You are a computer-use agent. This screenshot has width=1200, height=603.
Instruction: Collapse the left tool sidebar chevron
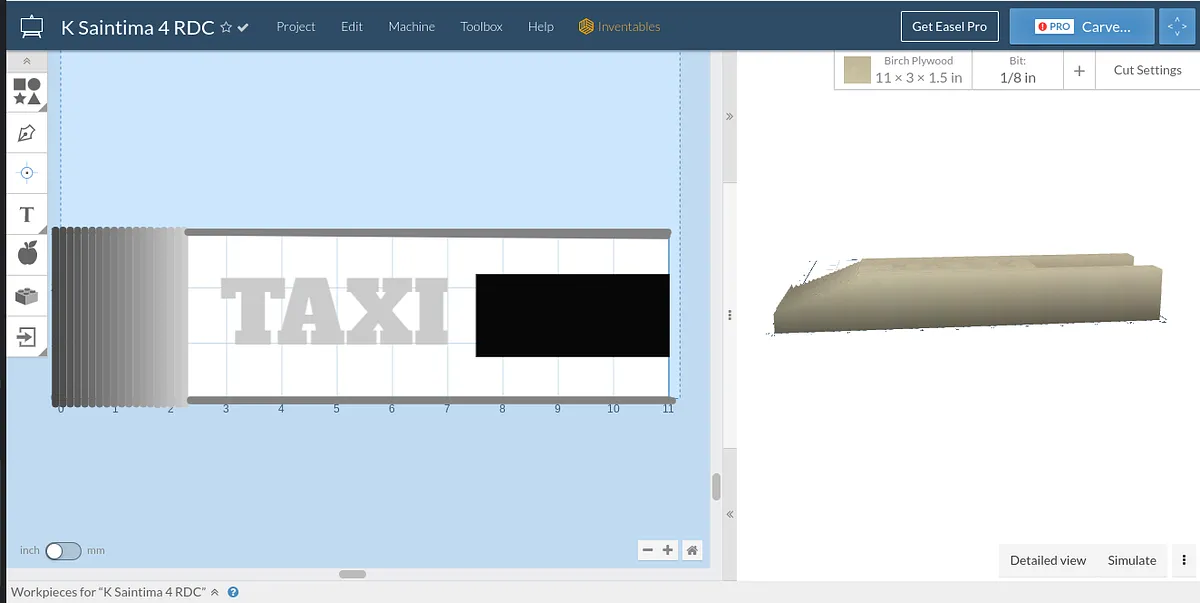[27, 61]
